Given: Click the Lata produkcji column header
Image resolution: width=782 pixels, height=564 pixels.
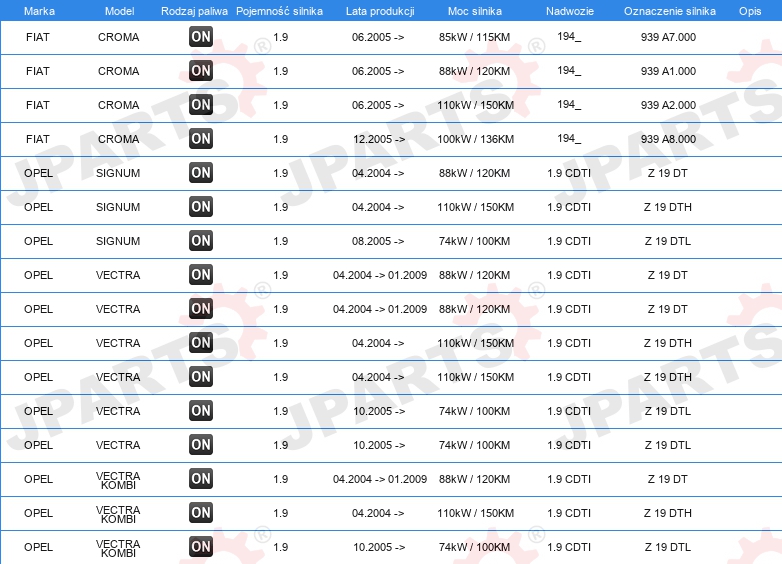Looking at the screenshot, I should pyautogui.click(x=380, y=11).
